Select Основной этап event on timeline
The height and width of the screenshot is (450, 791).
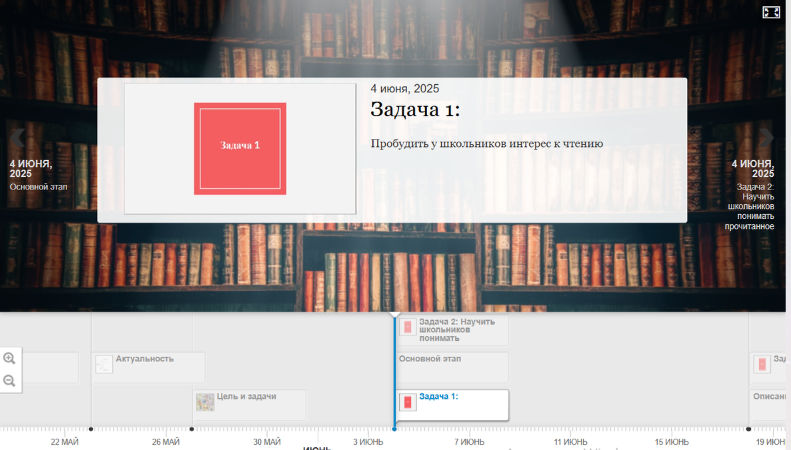pyautogui.click(x=453, y=367)
